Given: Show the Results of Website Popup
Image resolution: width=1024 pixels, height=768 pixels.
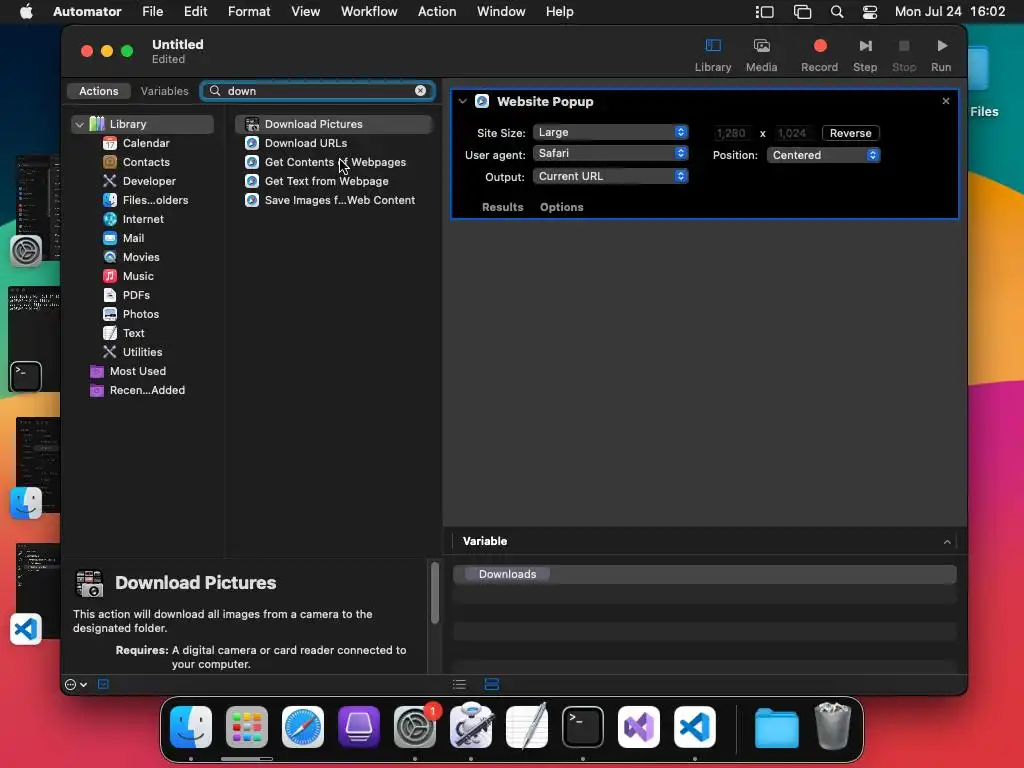Looking at the screenshot, I should pos(502,207).
